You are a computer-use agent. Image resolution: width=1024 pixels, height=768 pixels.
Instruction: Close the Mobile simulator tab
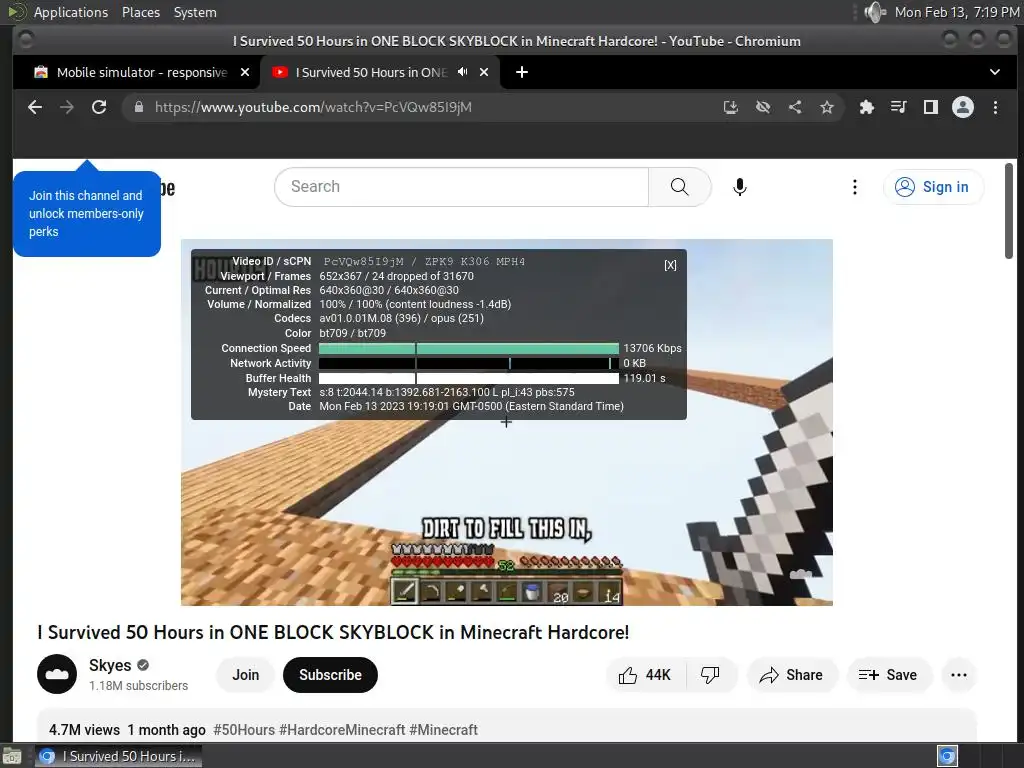point(245,72)
